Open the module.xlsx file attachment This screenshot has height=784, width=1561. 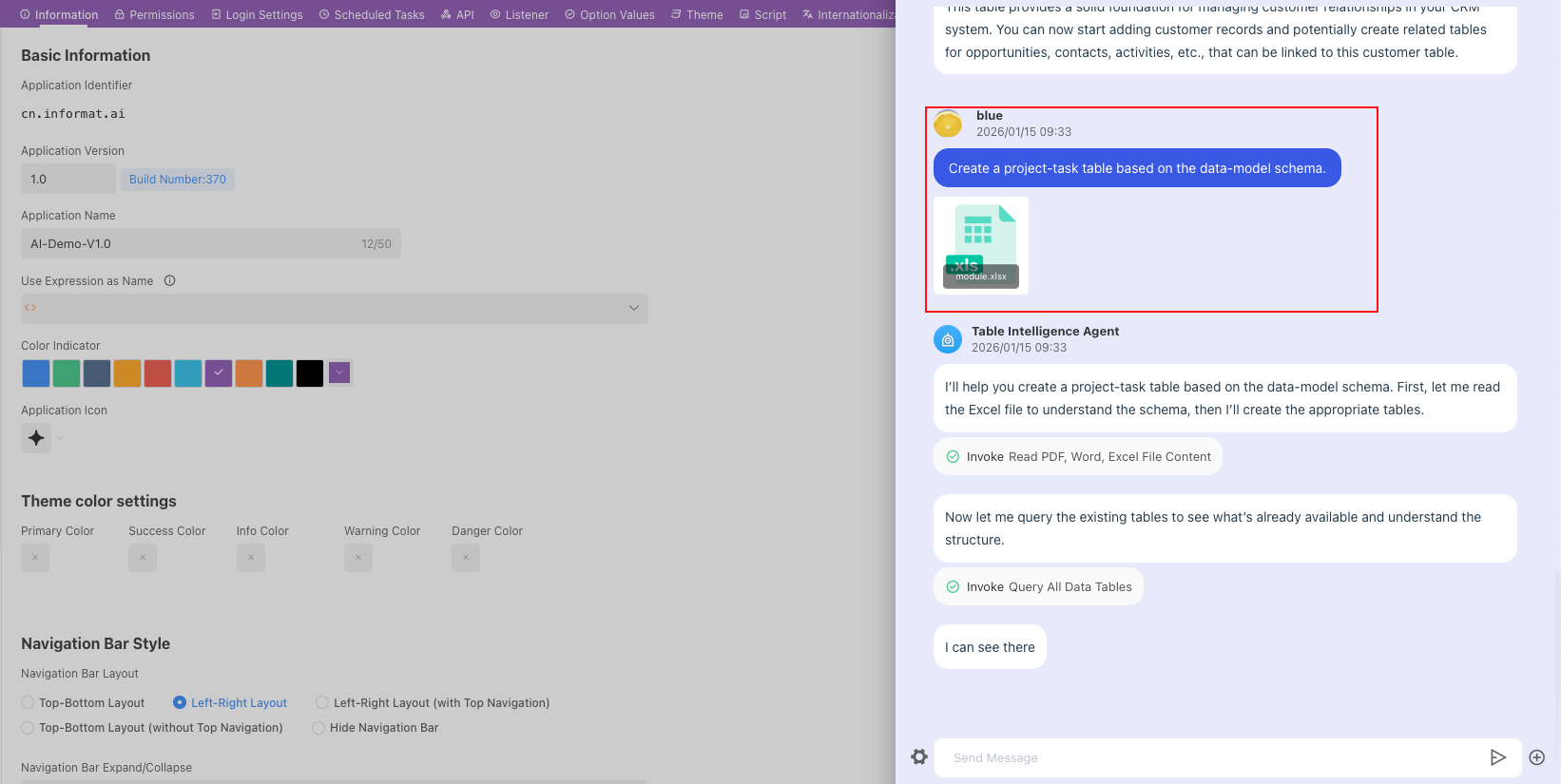click(981, 245)
